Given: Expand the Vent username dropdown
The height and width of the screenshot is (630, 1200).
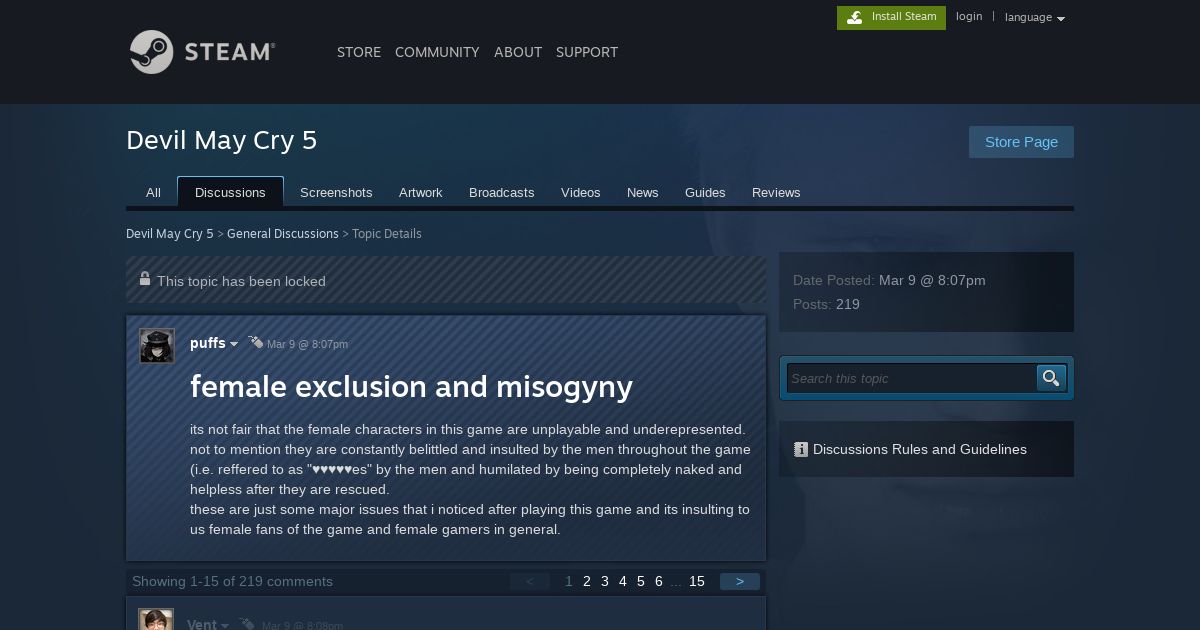Looking at the screenshot, I should 224,625.
